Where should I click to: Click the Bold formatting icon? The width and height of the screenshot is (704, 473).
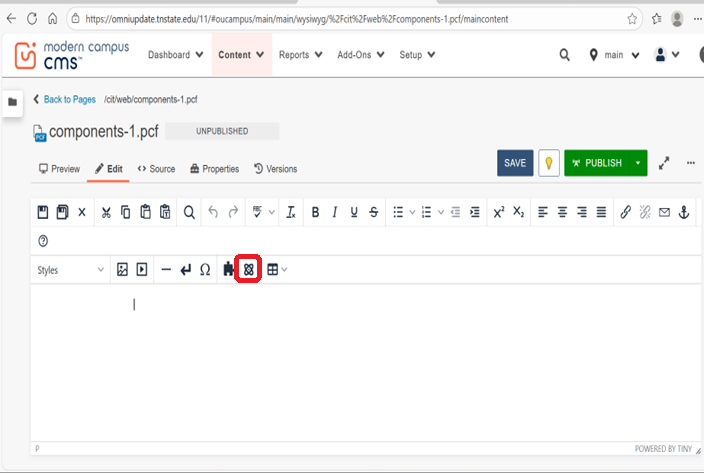[316, 212]
